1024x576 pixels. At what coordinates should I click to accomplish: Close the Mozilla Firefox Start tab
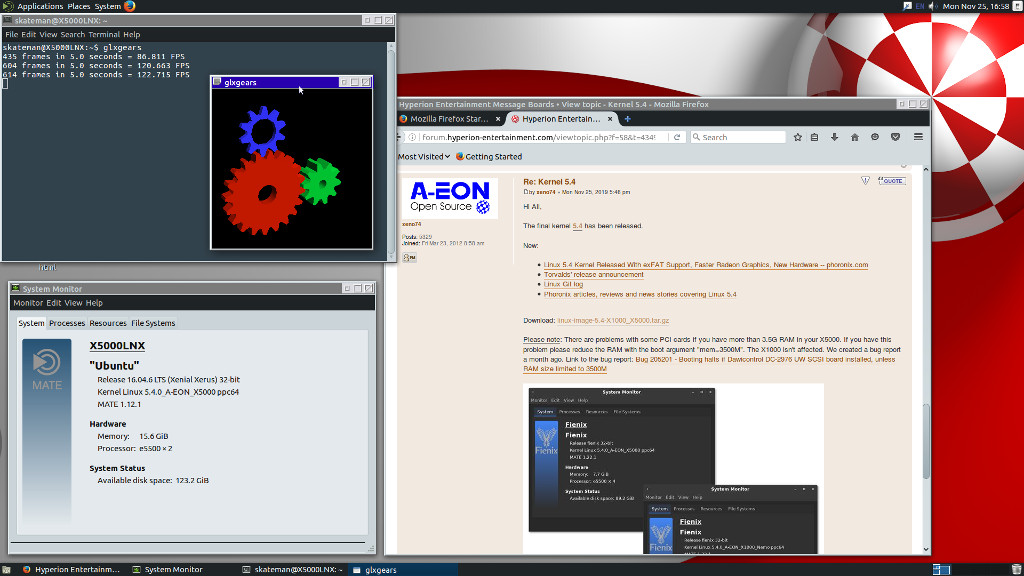point(498,119)
